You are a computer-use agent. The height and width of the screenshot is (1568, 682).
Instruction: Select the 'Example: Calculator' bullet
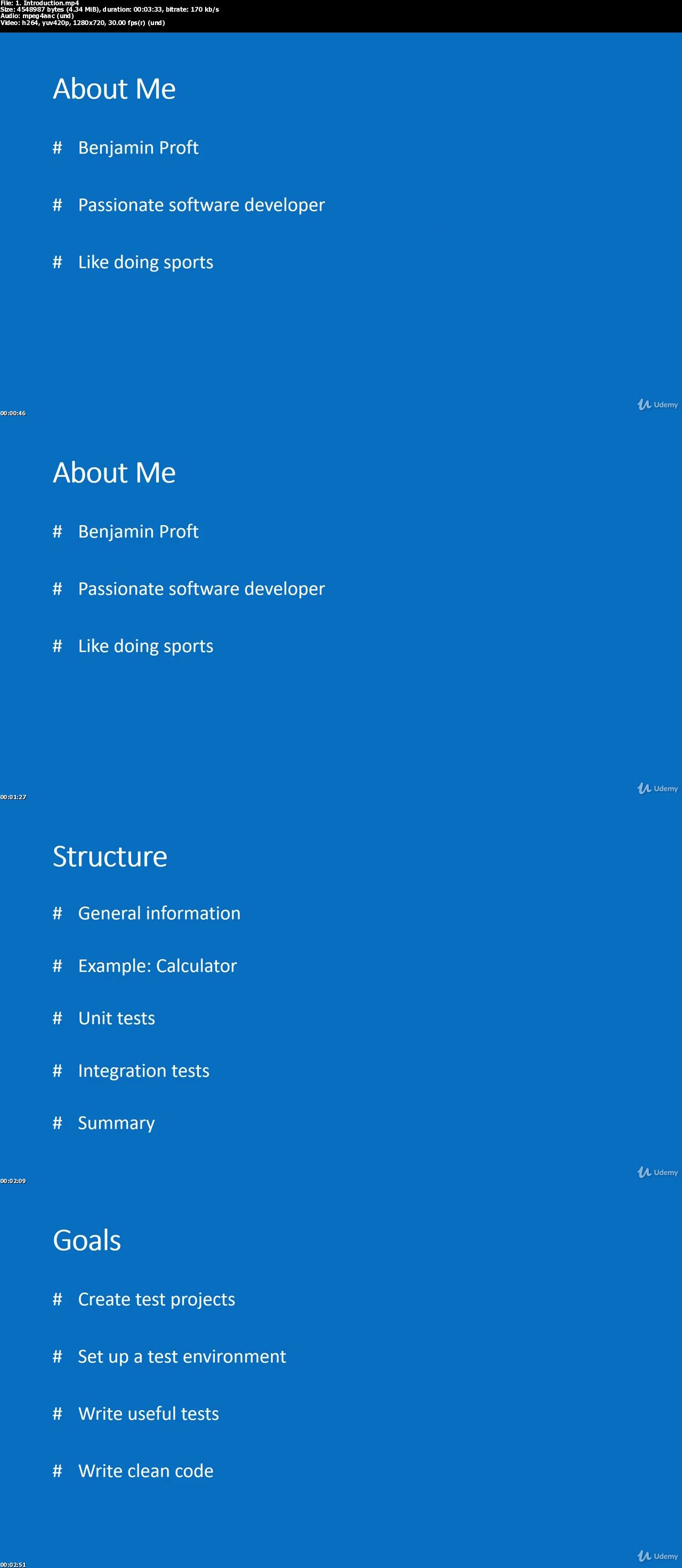pyautogui.click(x=157, y=966)
